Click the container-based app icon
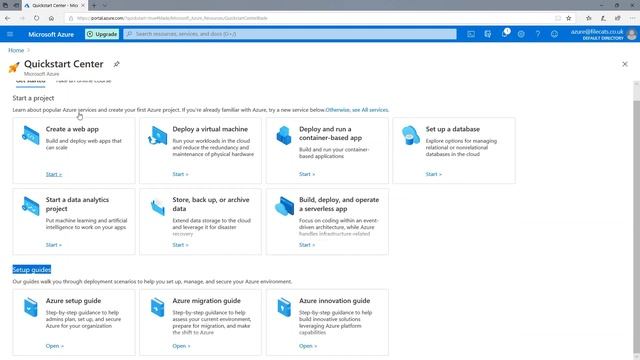Image resolution: width=640 pixels, height=360 pixels. click(284, 135)
